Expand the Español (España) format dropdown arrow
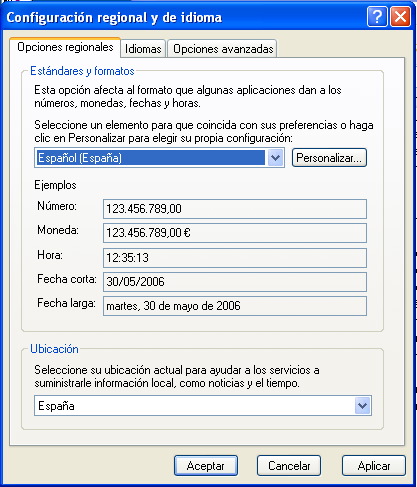This screenshot has width=417, height=487. (x=275, y=158)
